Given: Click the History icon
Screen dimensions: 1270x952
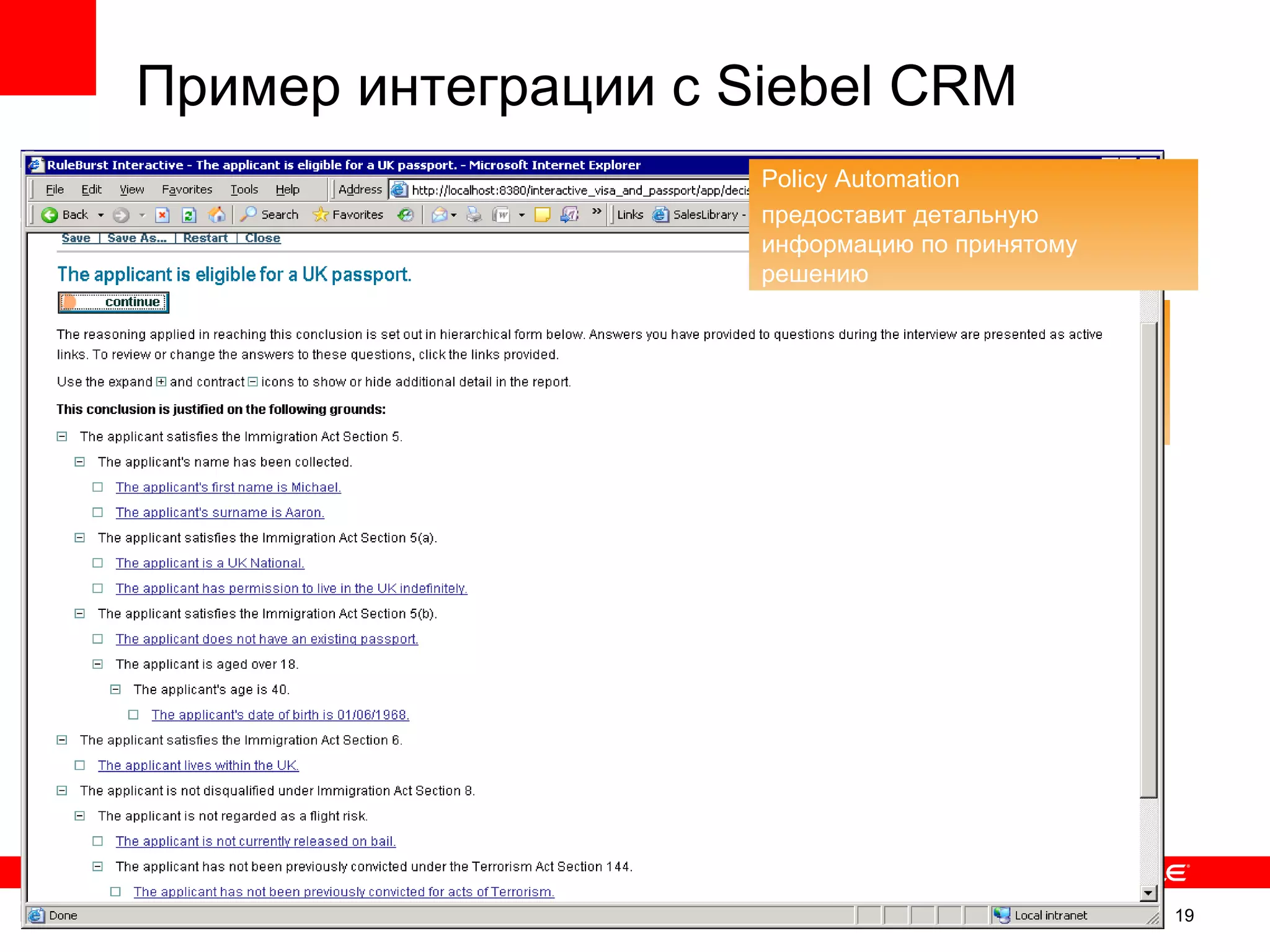Looking at the screenshot, I should point(406,215).
